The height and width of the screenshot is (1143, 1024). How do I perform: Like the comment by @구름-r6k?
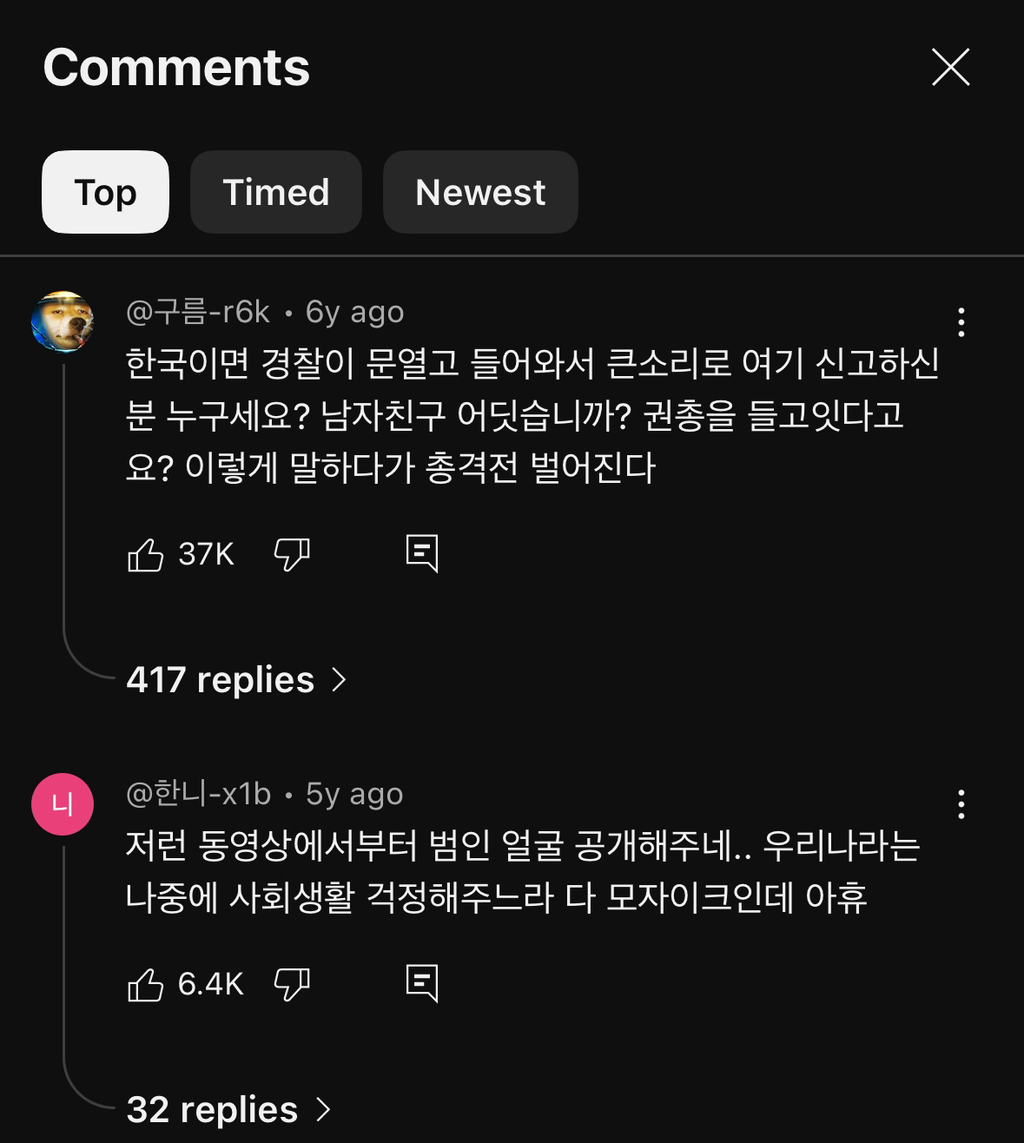point(146,554)
